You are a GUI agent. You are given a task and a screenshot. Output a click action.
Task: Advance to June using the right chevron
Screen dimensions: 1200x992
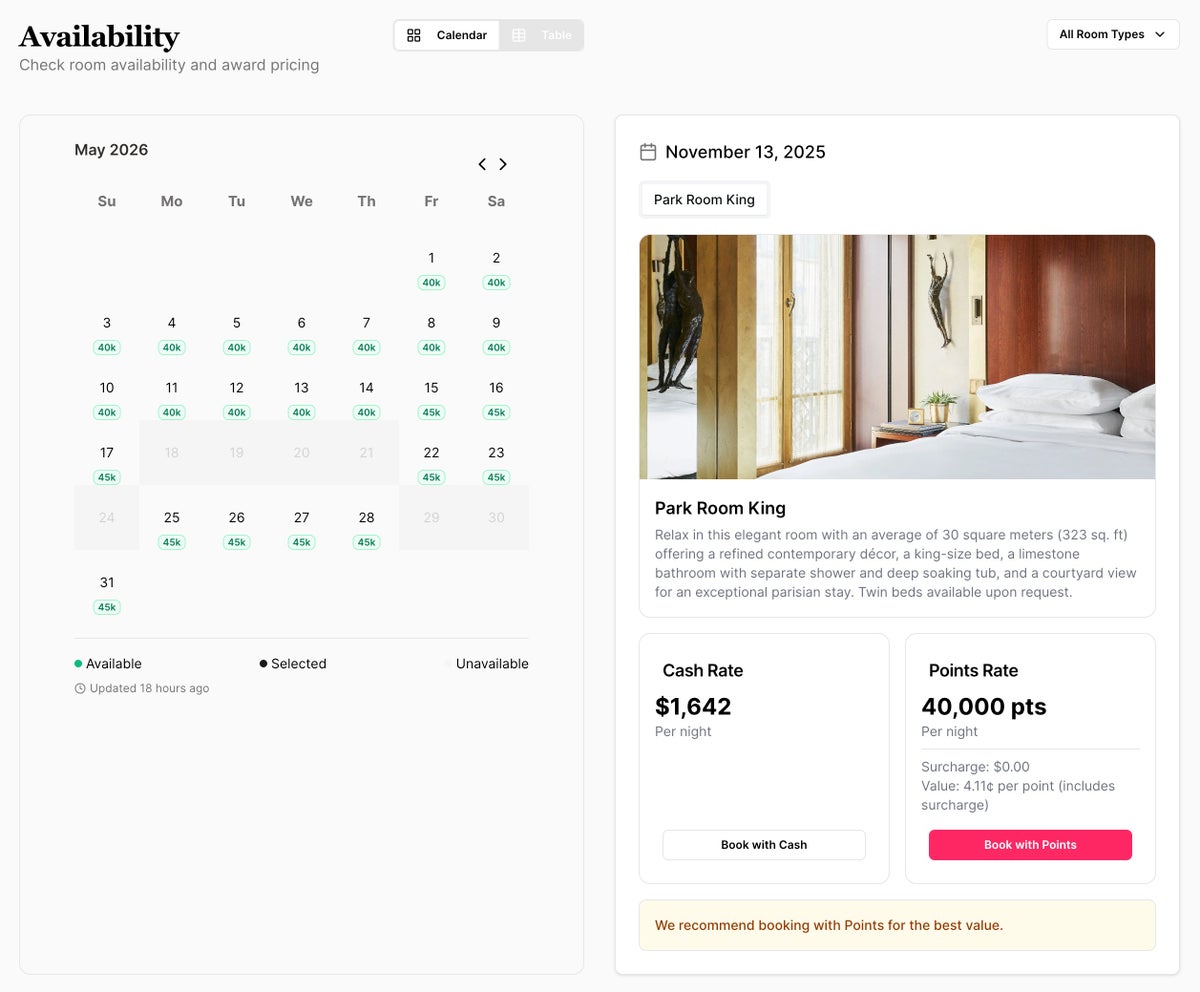[x=503, y=164]
